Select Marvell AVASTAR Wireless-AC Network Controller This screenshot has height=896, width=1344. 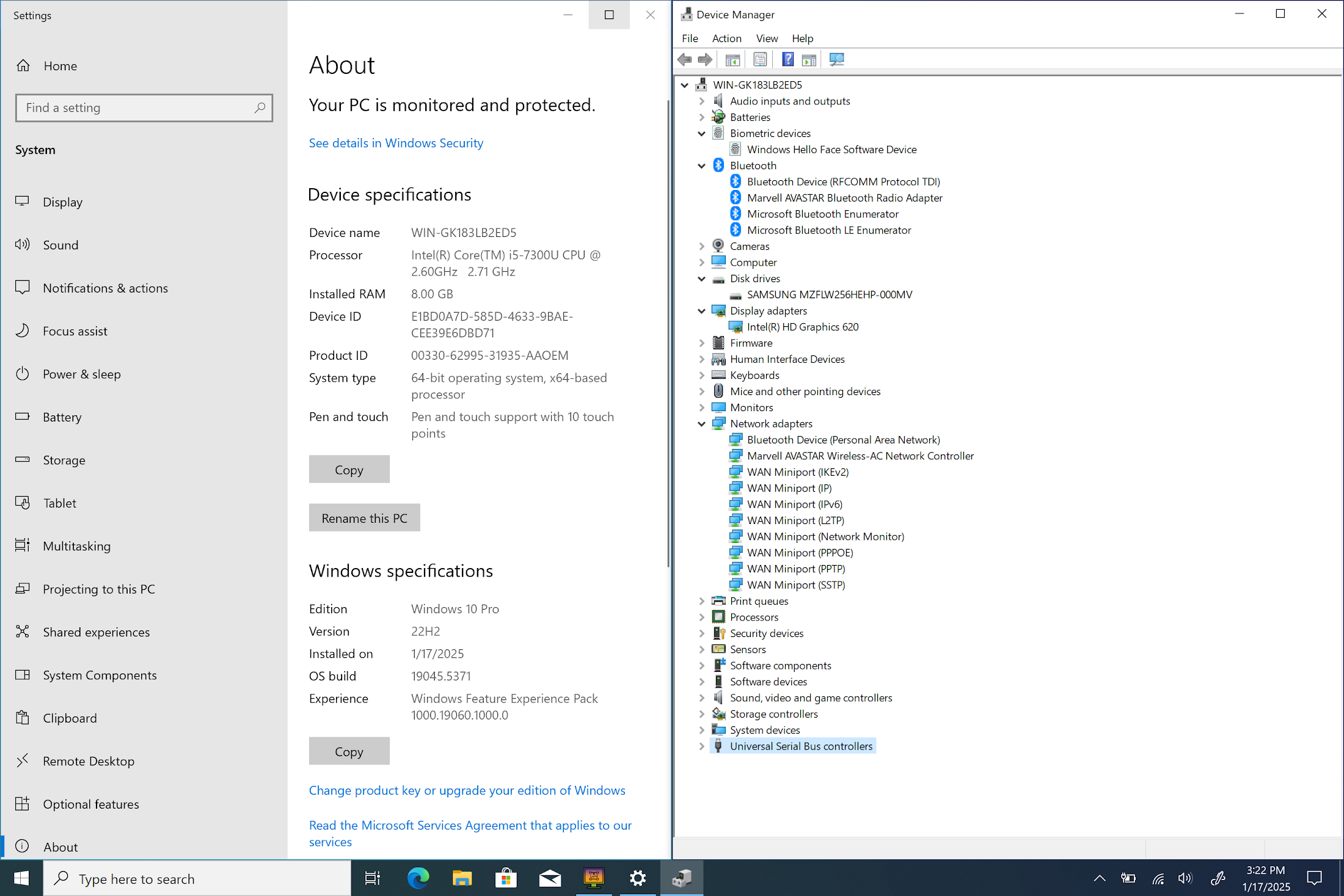[x=860, y=456]
